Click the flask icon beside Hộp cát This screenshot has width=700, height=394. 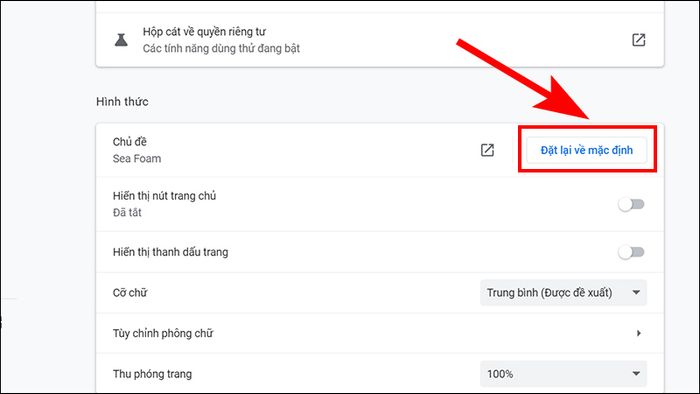[121, 40]
